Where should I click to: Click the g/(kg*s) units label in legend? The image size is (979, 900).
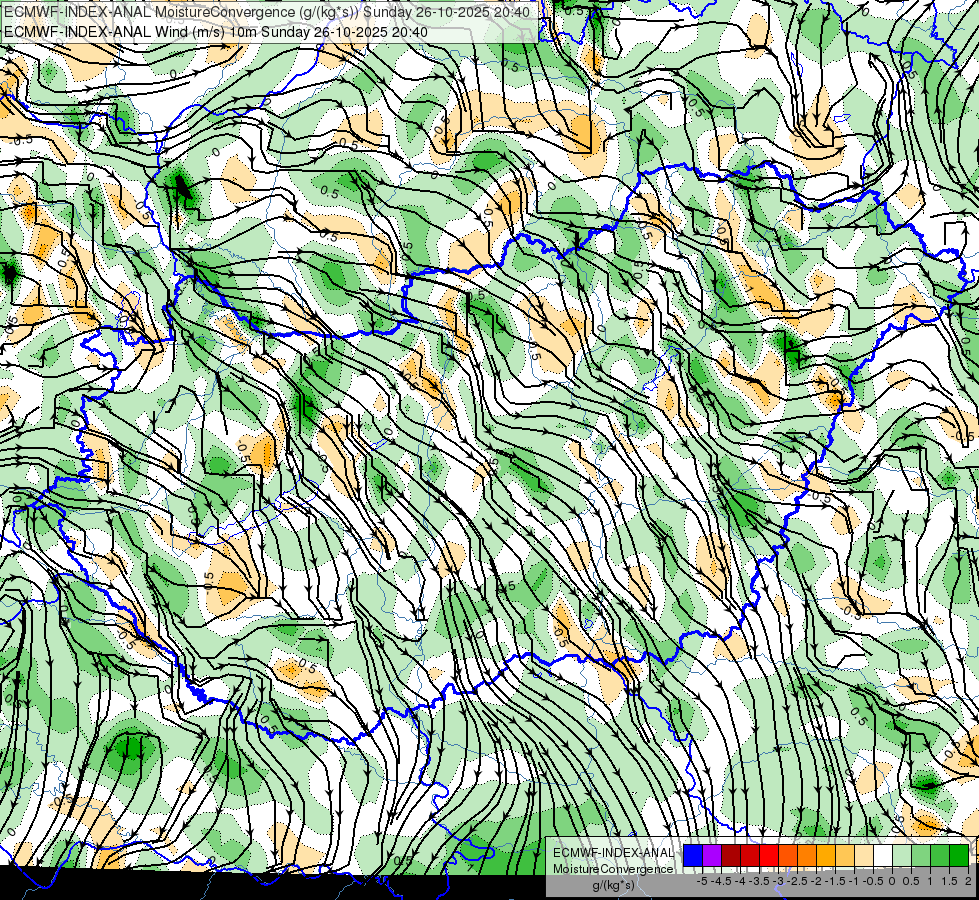(613, 885)
